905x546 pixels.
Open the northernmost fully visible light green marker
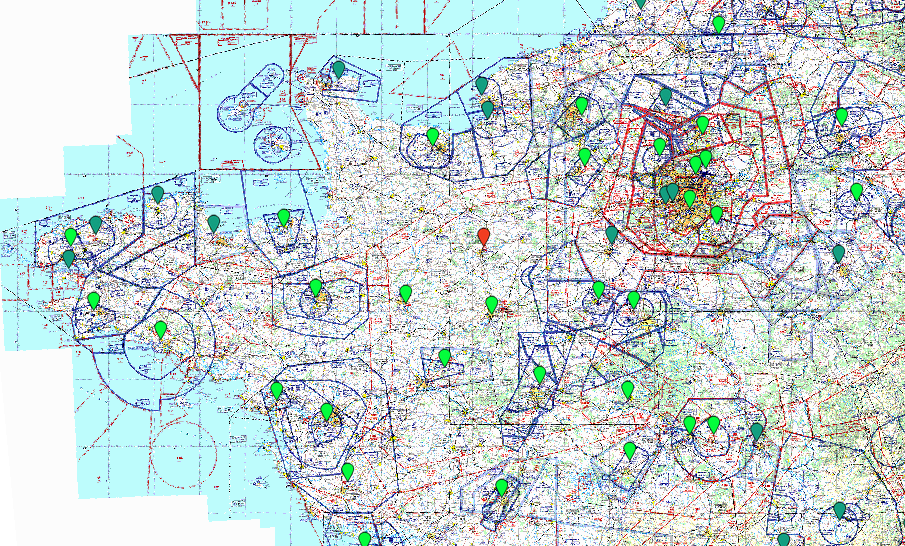point(718,25)
